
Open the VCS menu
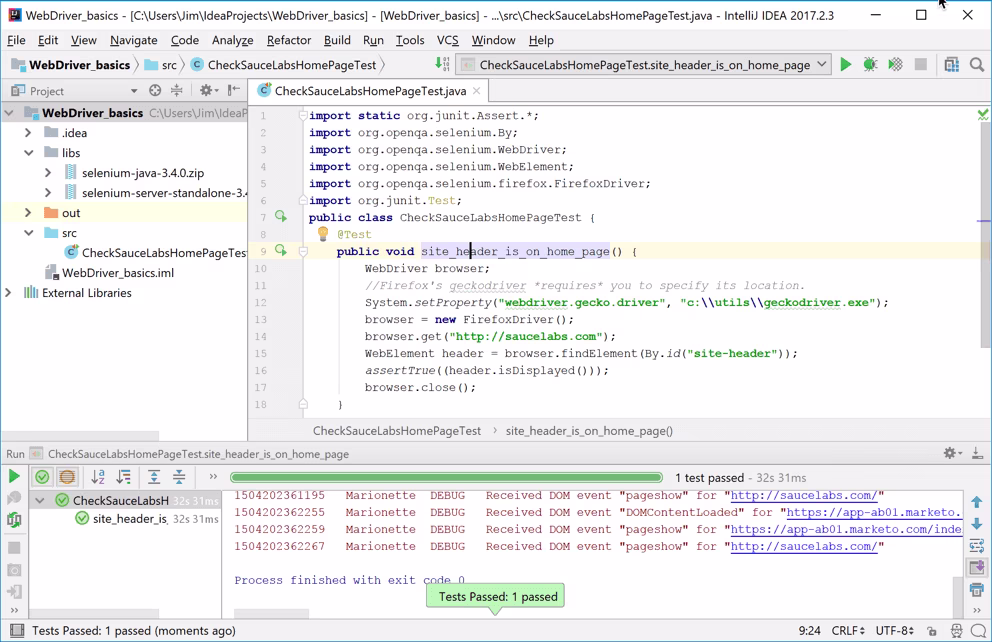pos(447,40)
